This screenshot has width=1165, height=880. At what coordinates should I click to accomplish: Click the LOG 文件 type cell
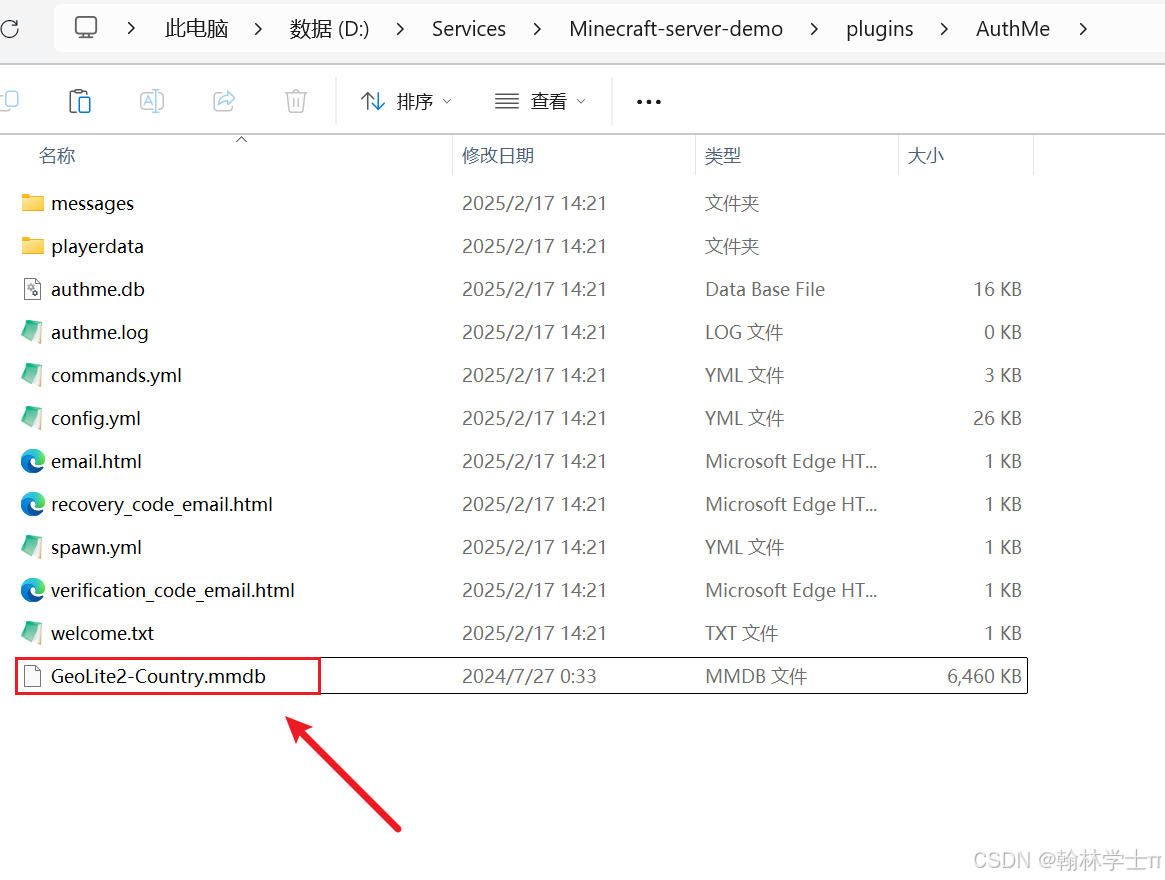[744, 332]
